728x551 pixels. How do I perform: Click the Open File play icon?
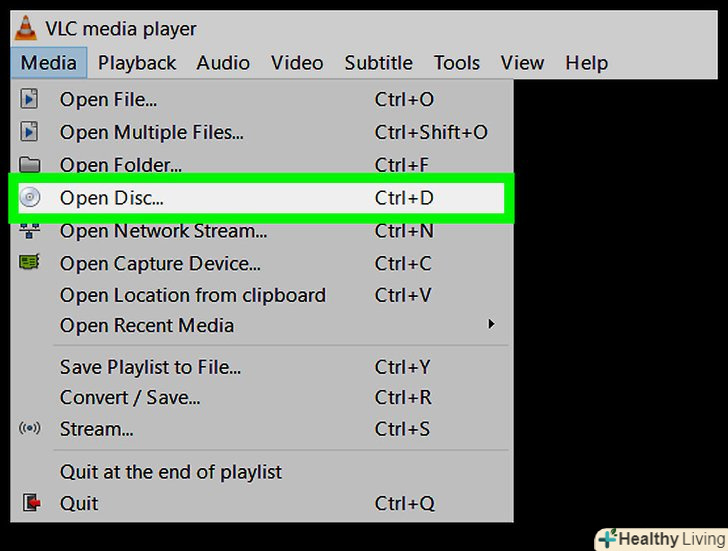click(x=30, y=99)
